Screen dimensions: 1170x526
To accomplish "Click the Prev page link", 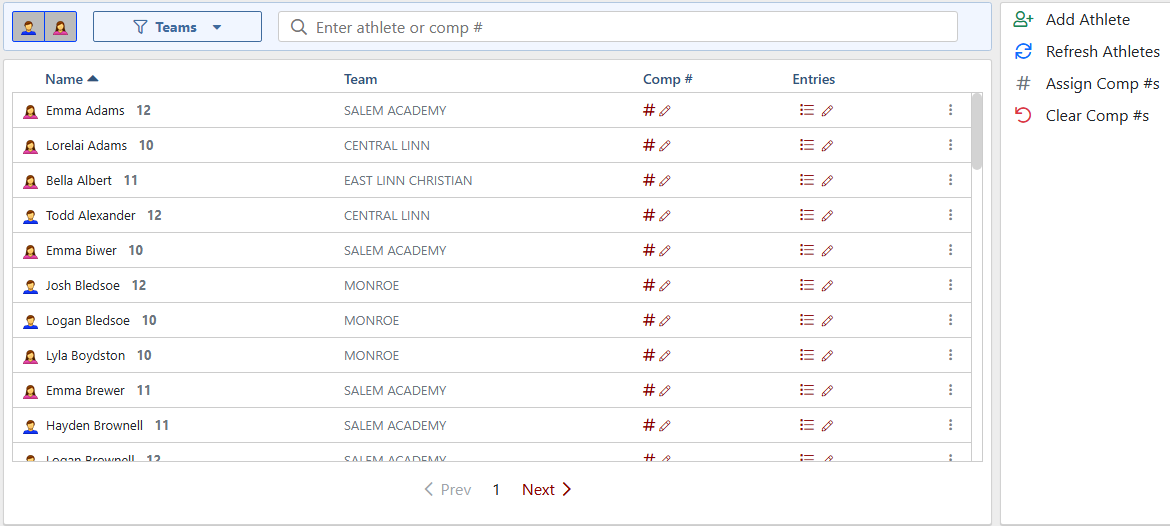I will (x=448, y=489).
